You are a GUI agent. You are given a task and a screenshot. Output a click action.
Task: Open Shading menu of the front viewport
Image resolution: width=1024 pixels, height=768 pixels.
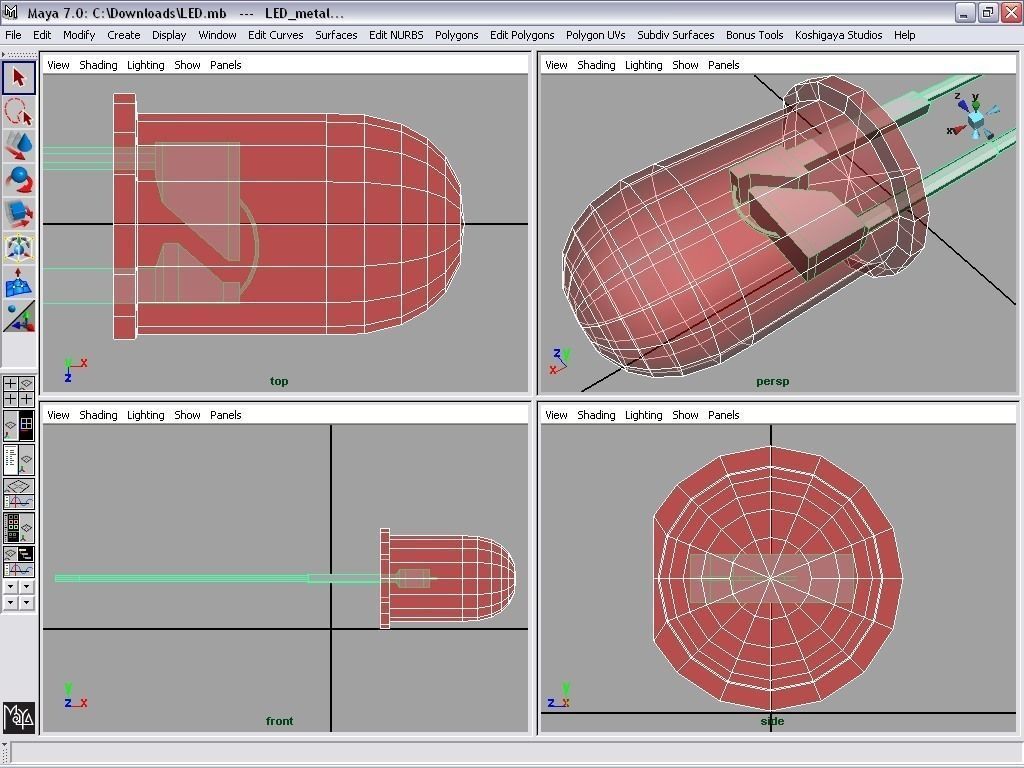pos(99,415)
